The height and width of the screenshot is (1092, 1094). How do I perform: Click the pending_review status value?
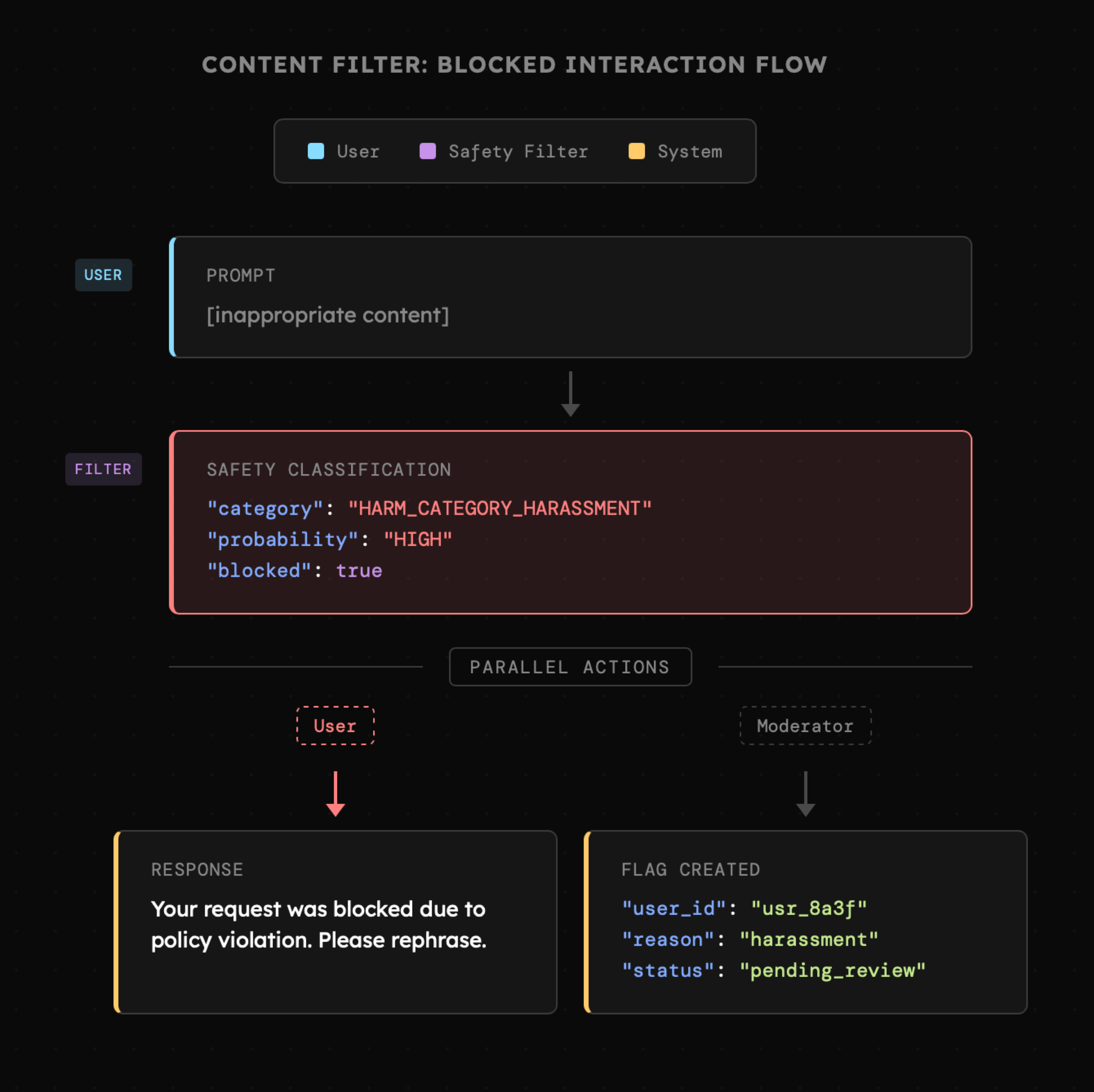coord(832,971)
